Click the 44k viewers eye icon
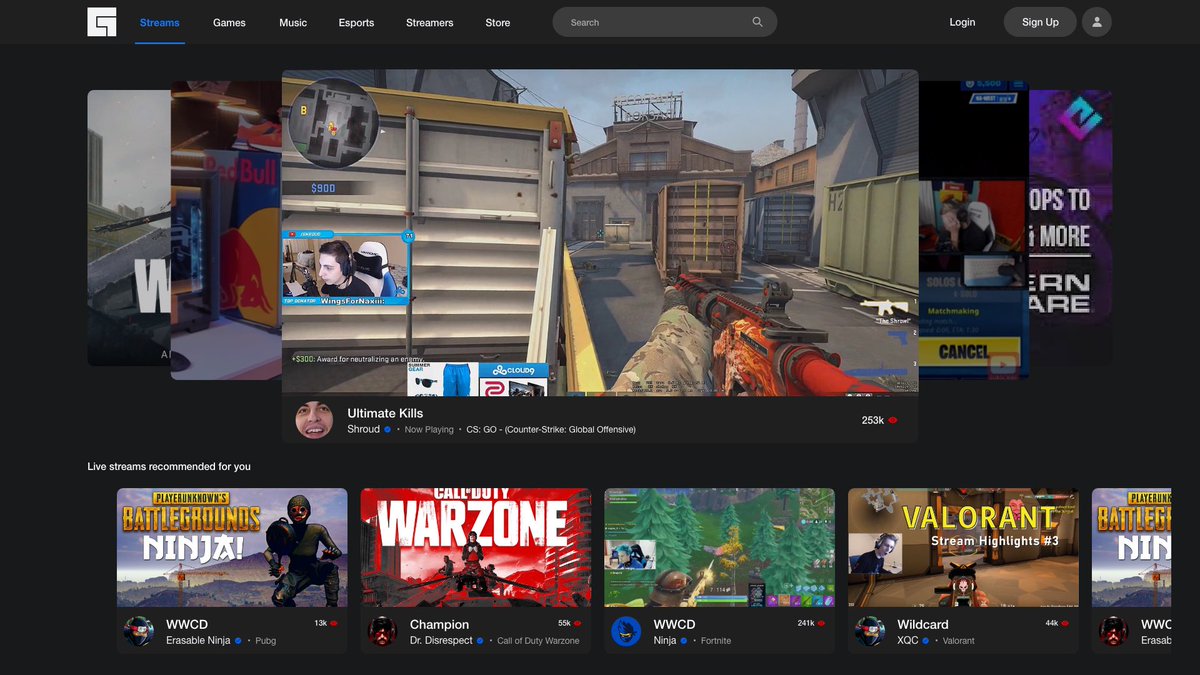Screen dimensions: 1200x675 tap(1065, 623)
